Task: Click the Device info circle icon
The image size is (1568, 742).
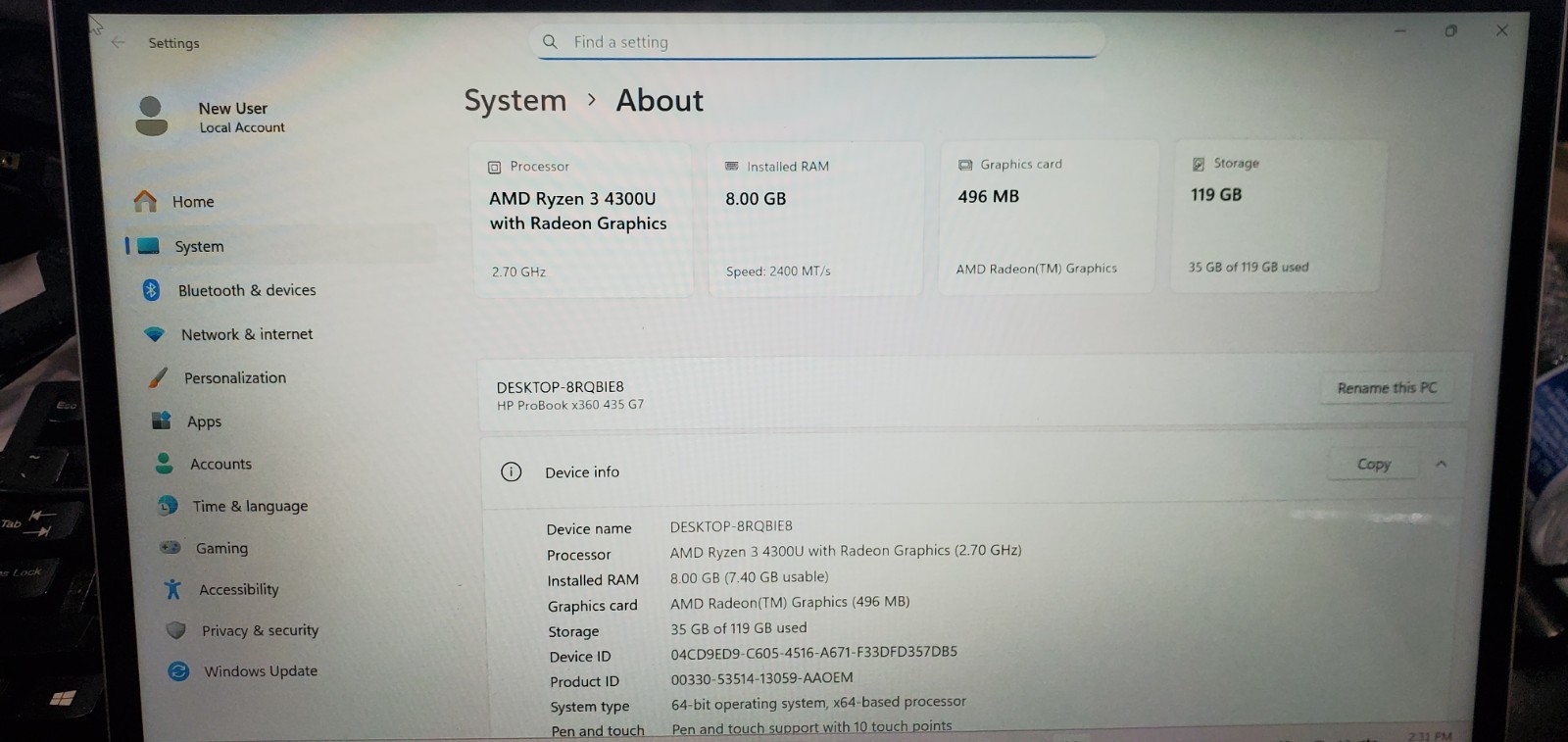Action: click(511, 471)
